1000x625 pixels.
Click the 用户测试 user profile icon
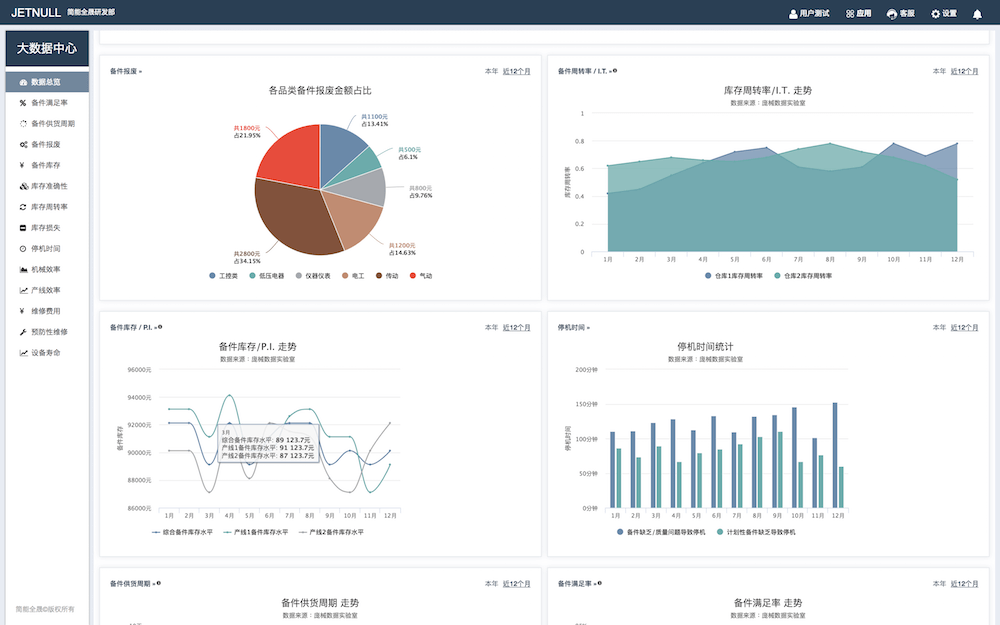[x=794, y=14]
